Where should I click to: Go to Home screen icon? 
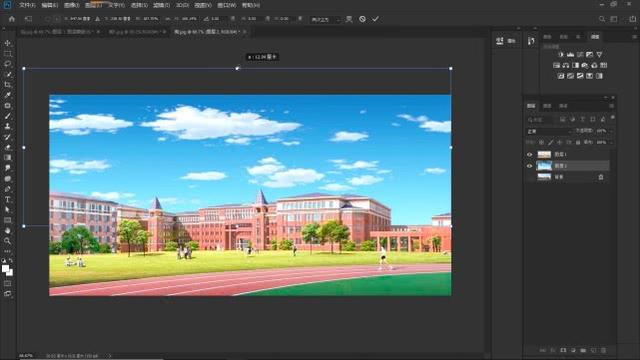point(11,19)
